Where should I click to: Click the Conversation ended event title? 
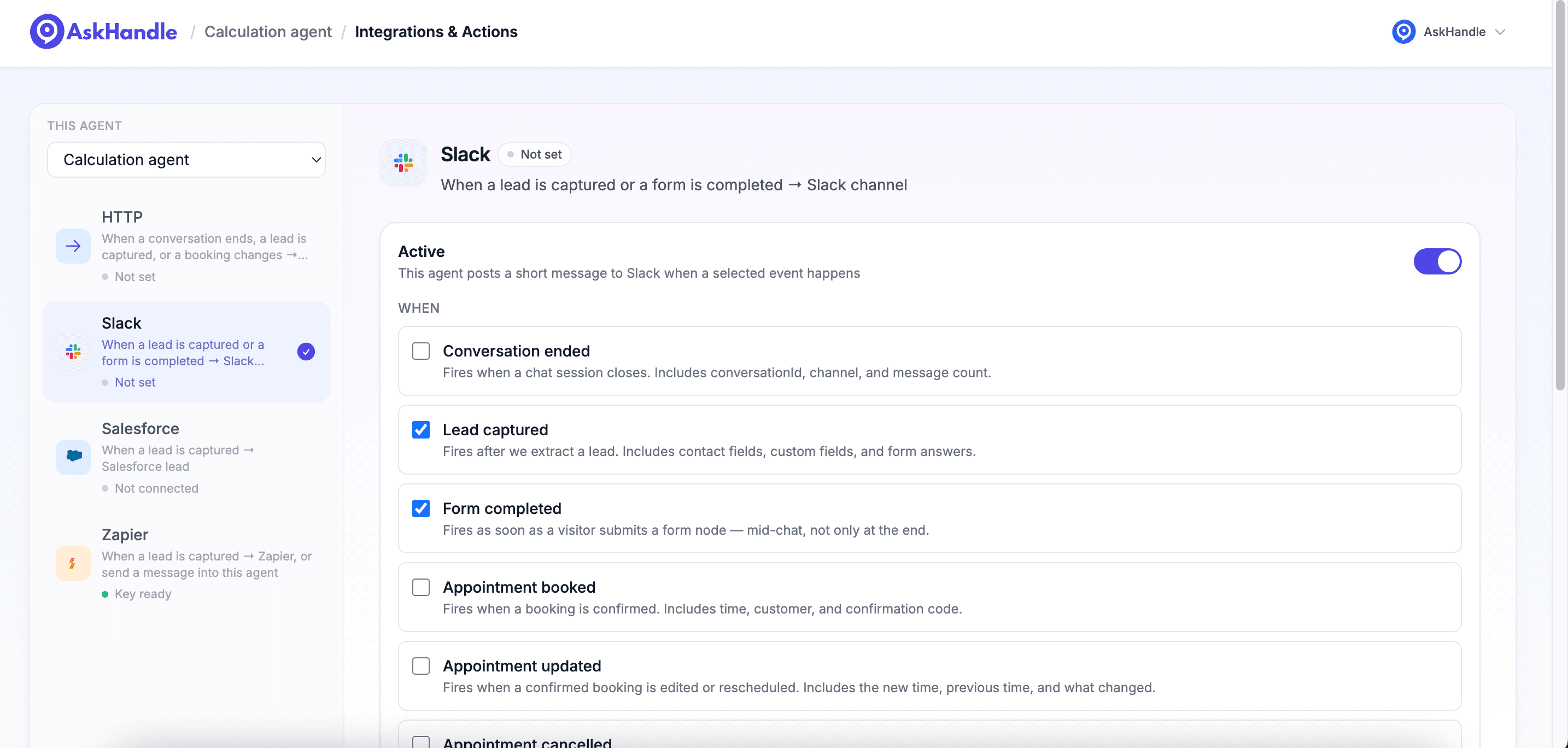(x=516, y=351)
